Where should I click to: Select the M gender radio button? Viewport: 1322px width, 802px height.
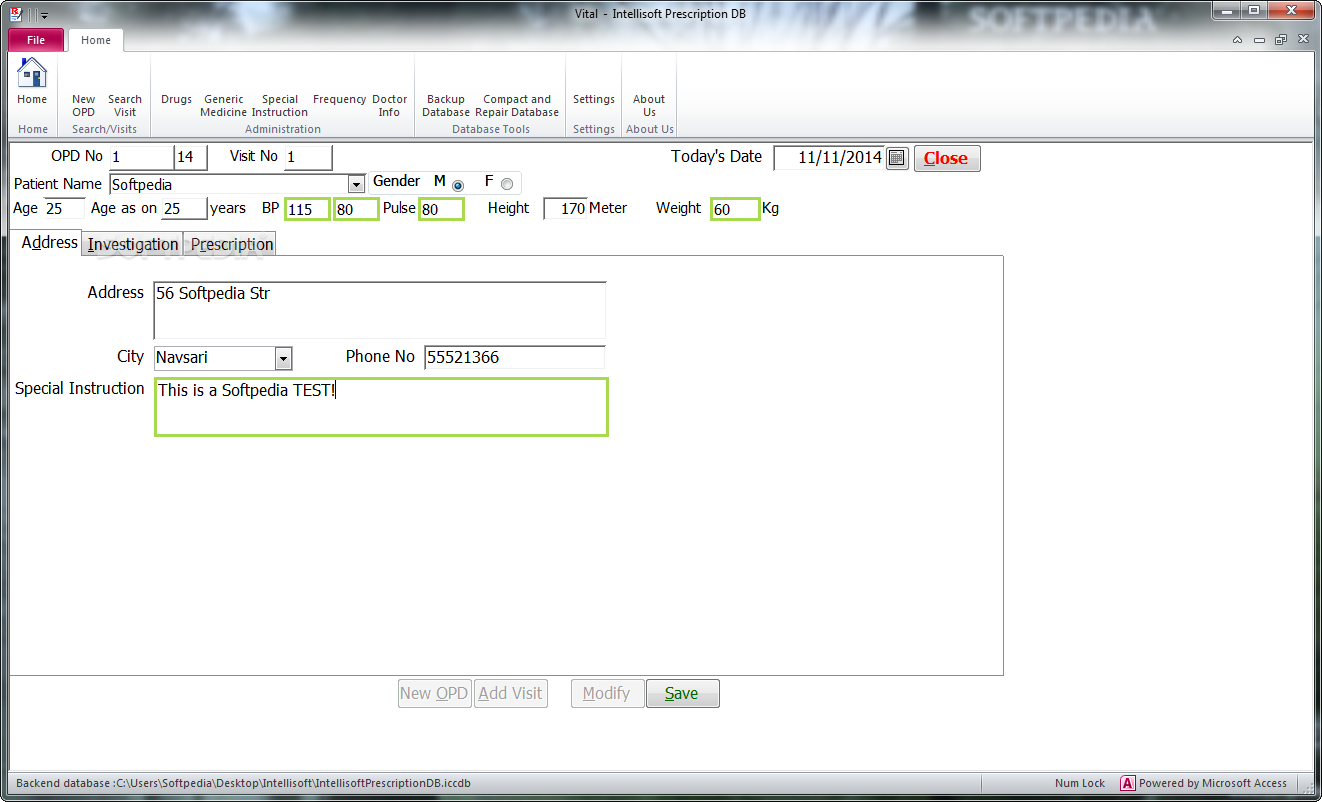(458, 184)
